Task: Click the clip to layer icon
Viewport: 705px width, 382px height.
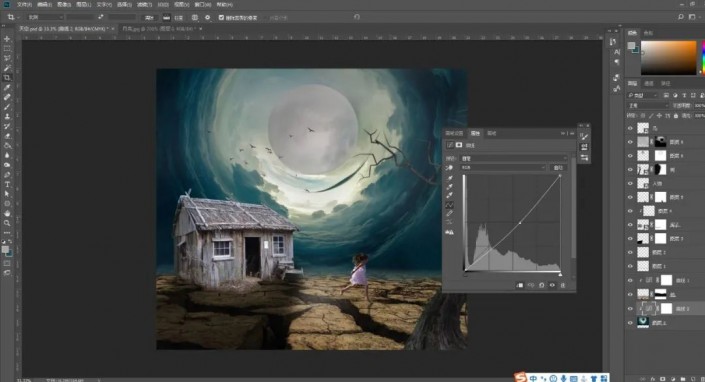Action: point(519,285)
